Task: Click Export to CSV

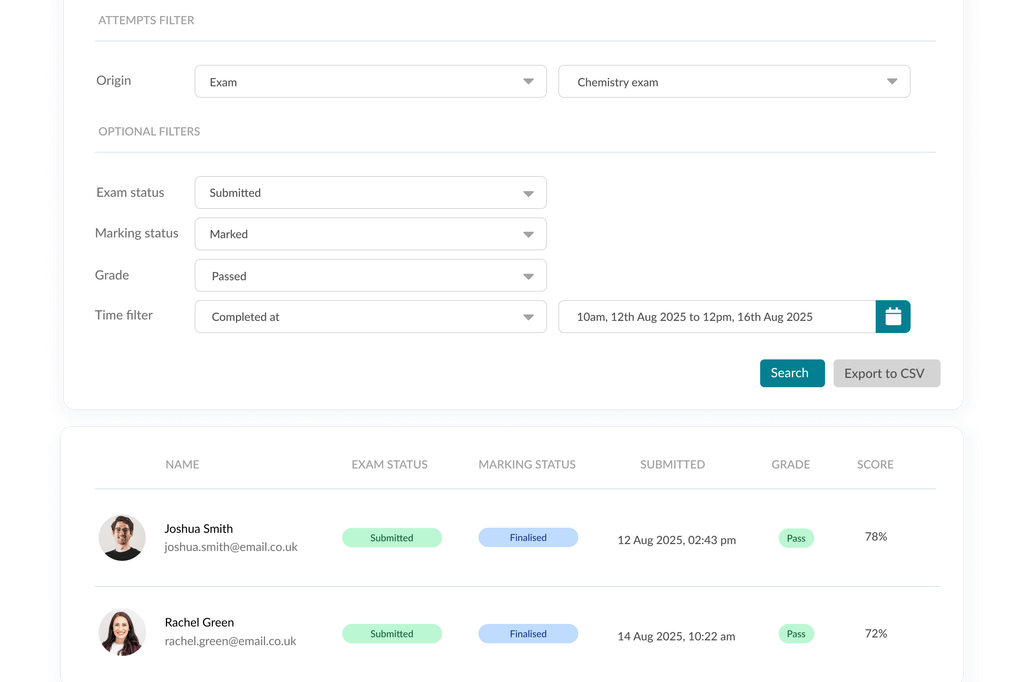Action: 886,372
